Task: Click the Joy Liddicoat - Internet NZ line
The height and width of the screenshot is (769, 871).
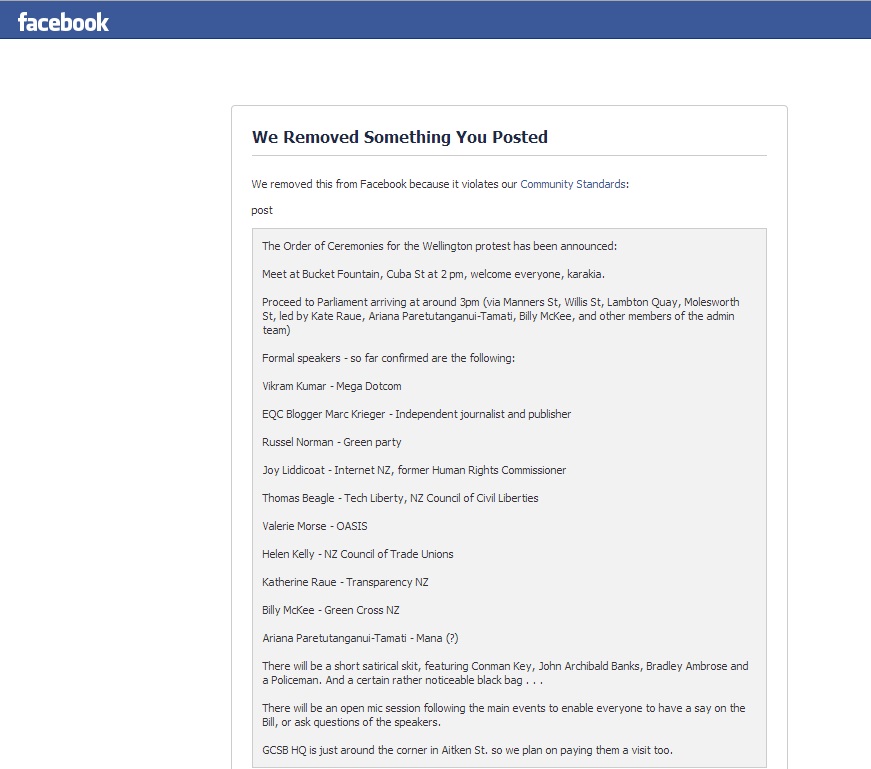Action: coord(414,470)
